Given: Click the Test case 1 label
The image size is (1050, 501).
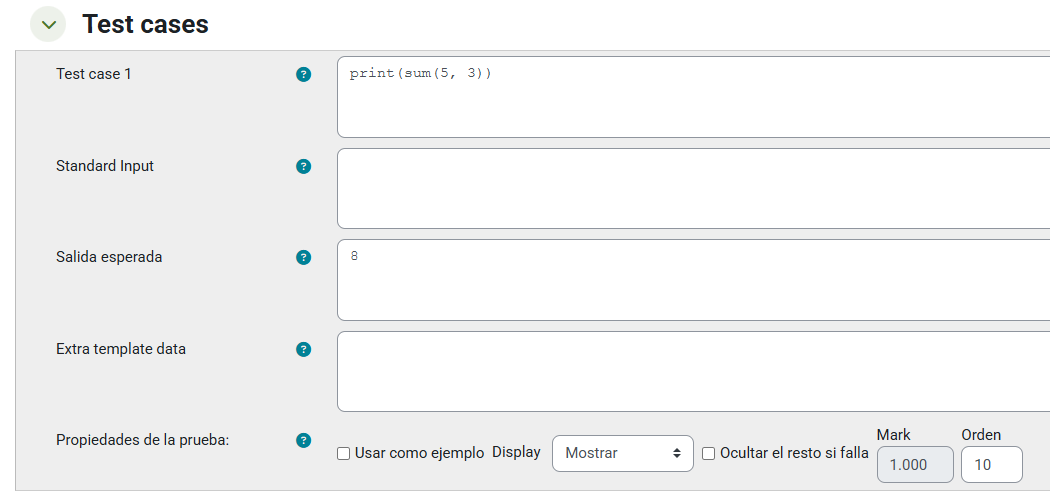Looking at the screenshot, I should click(94, 74).
